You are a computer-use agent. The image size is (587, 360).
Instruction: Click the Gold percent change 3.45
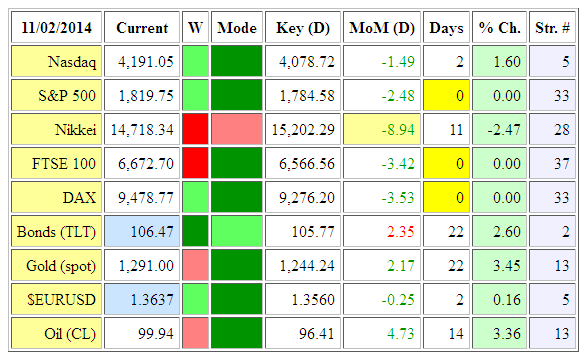coord(499,265)
